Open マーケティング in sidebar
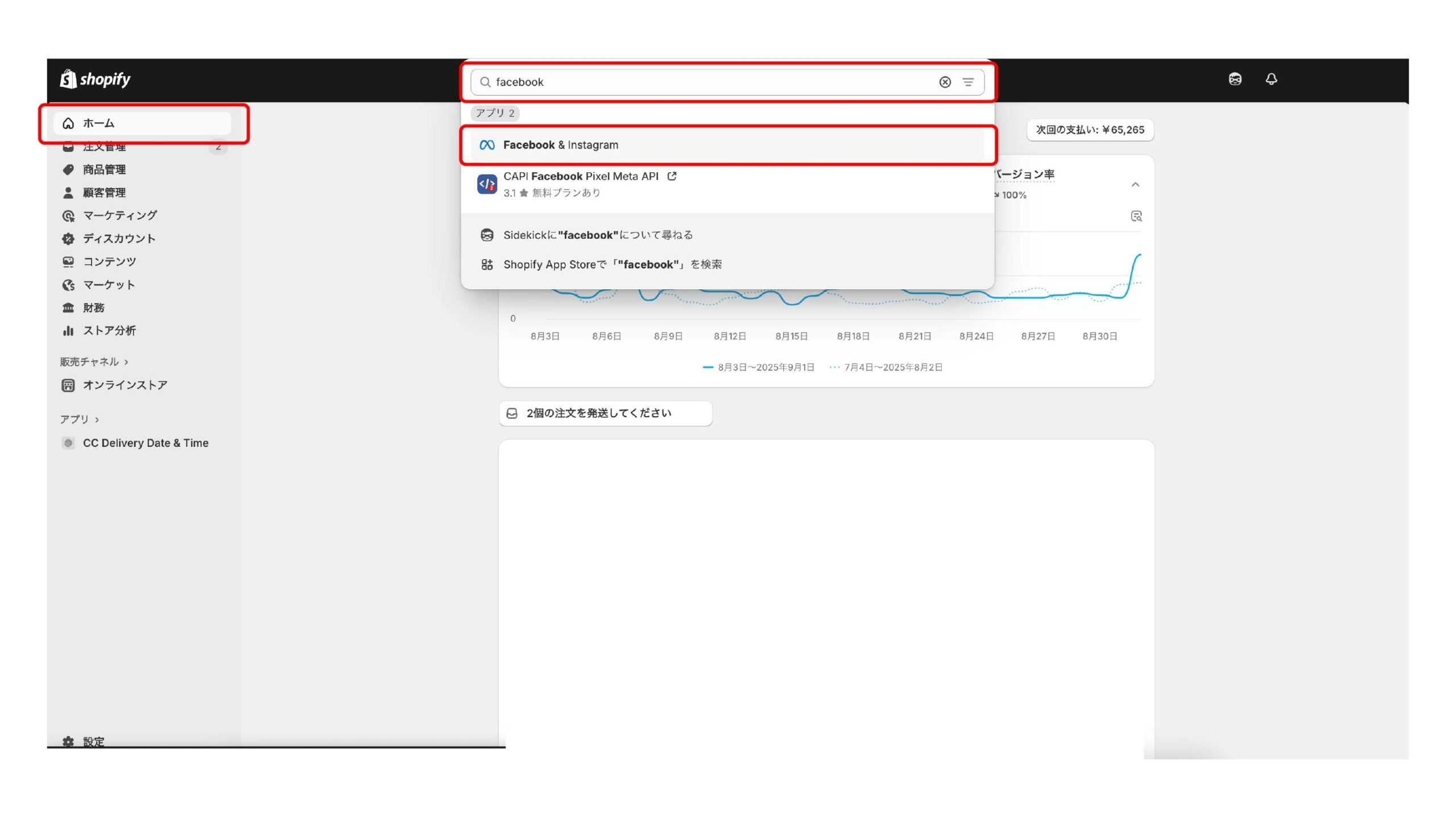The image size is (1456, 818). click(x=142, y=215)
